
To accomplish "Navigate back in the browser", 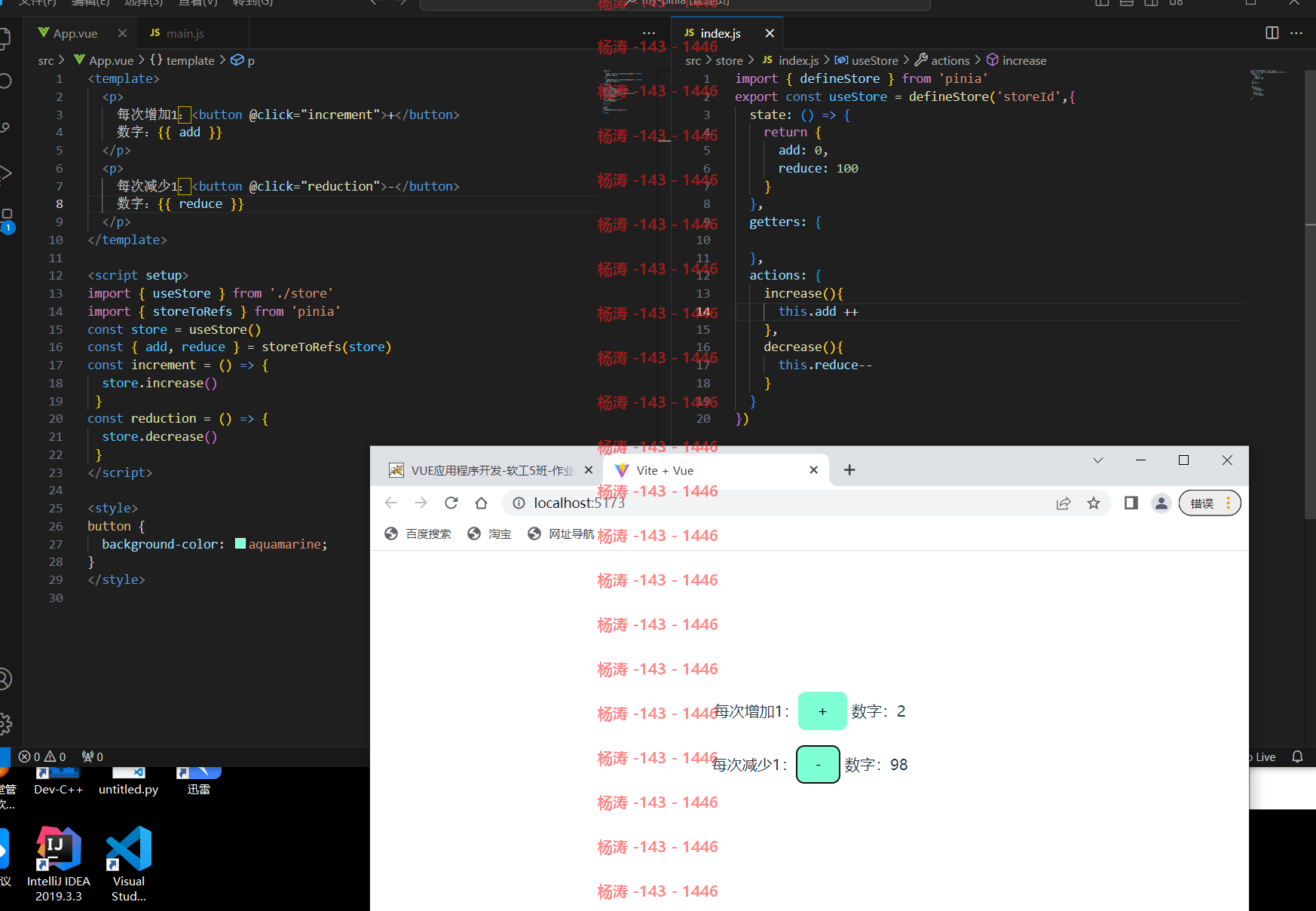I will coord(390,503).
